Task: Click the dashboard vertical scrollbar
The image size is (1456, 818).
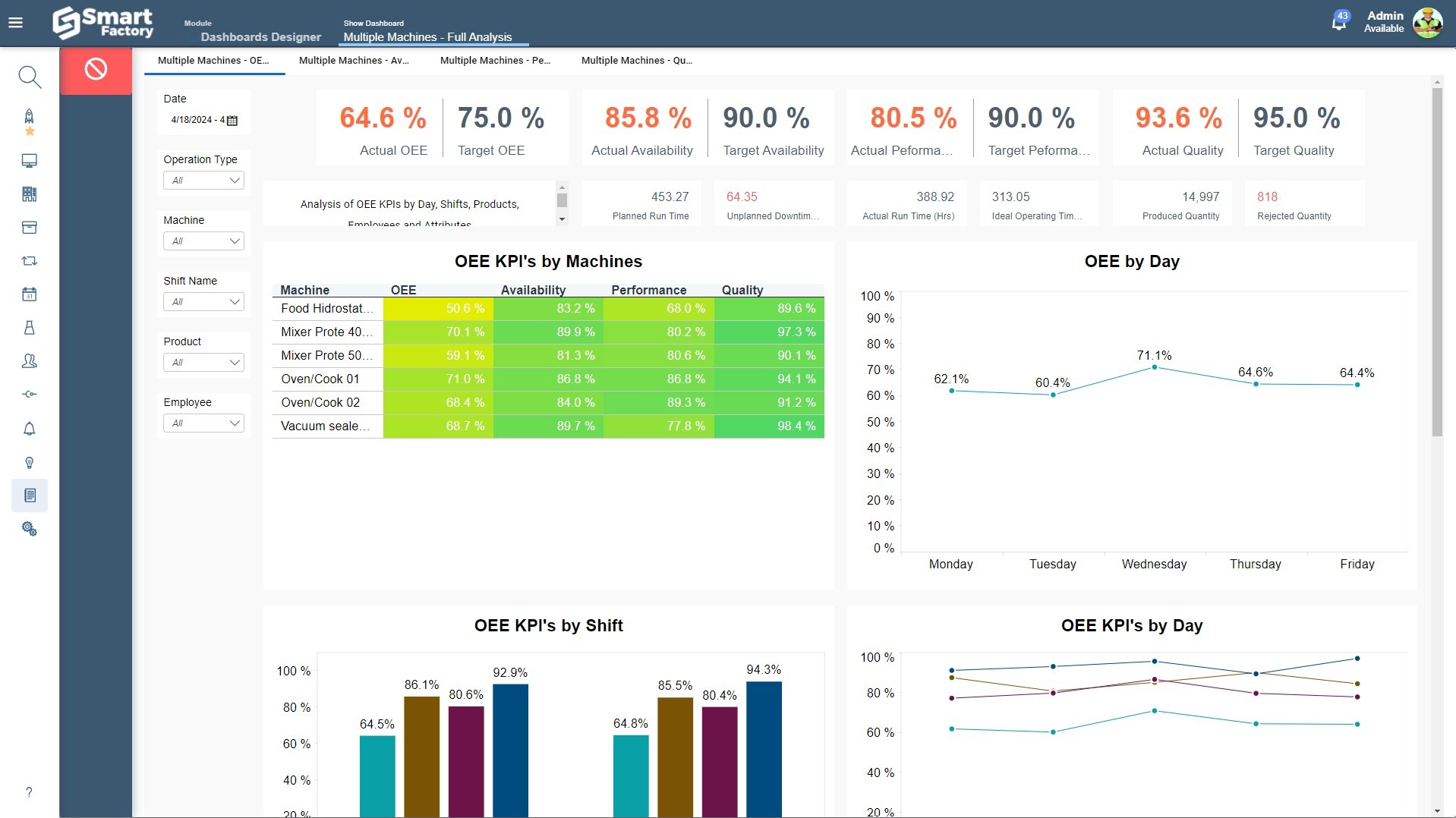Action: click(1436, 262)
